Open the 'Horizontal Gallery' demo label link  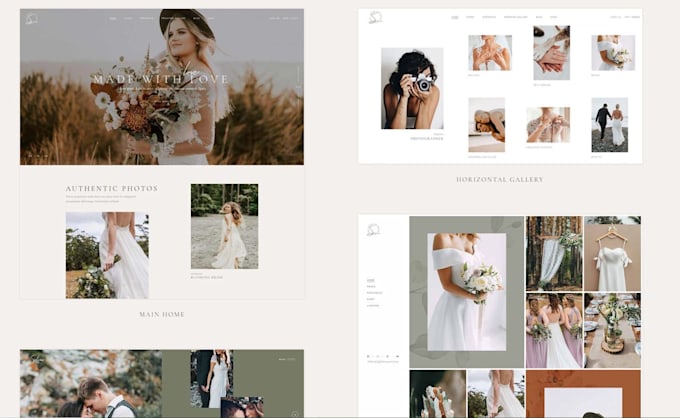(x=500, y=180)
